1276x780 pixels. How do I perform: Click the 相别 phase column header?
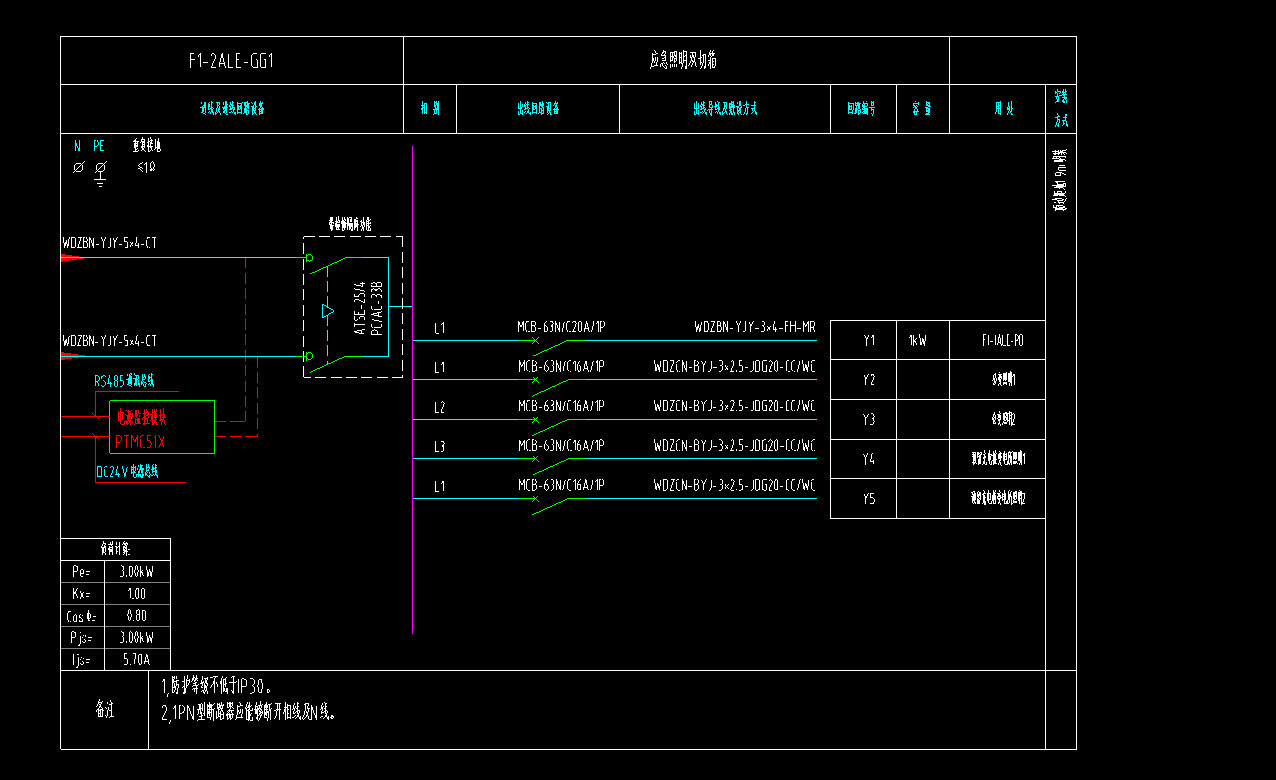coord(430,109)
